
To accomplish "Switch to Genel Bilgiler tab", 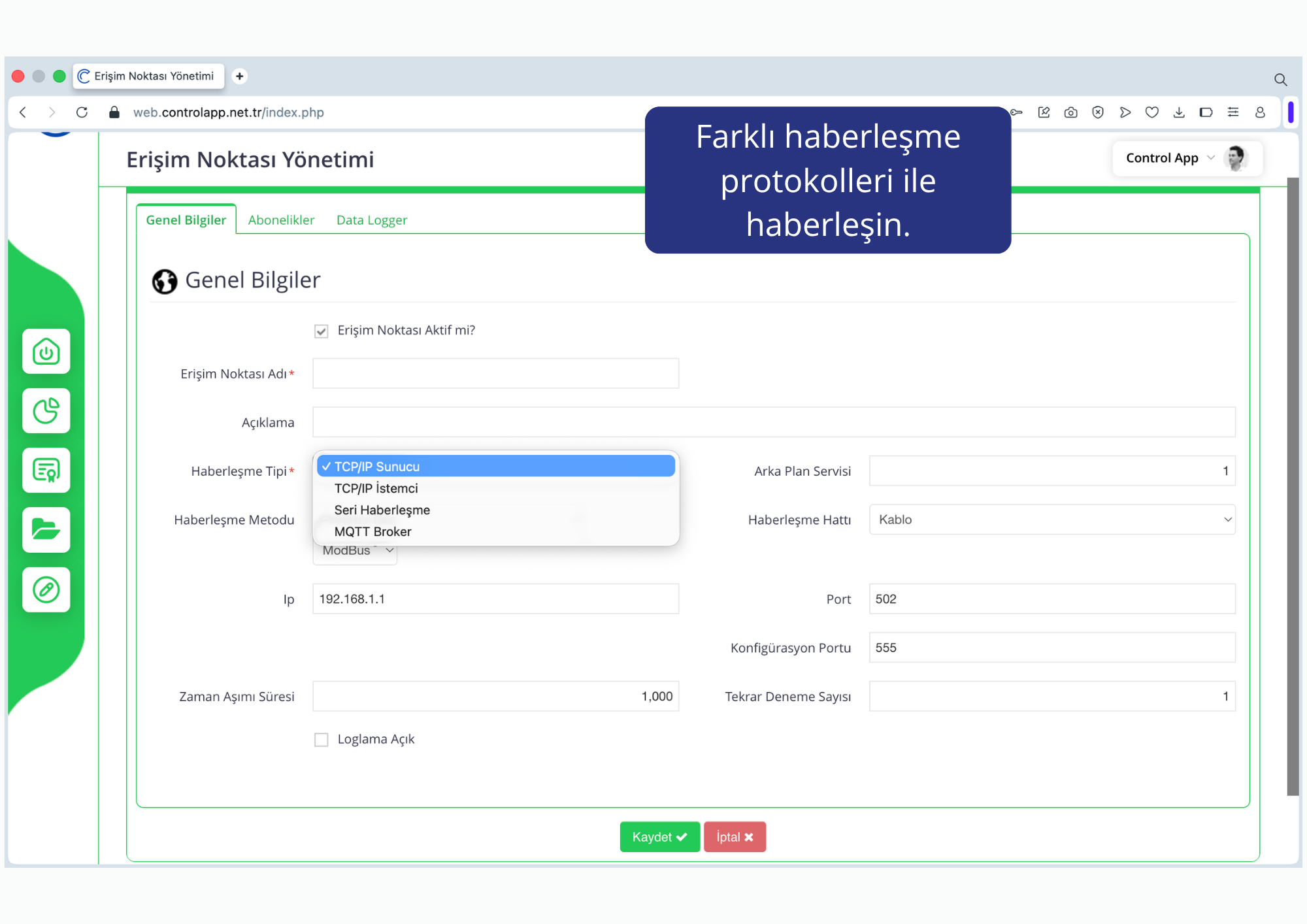I will pyautogui.click(x=186, y=220).
